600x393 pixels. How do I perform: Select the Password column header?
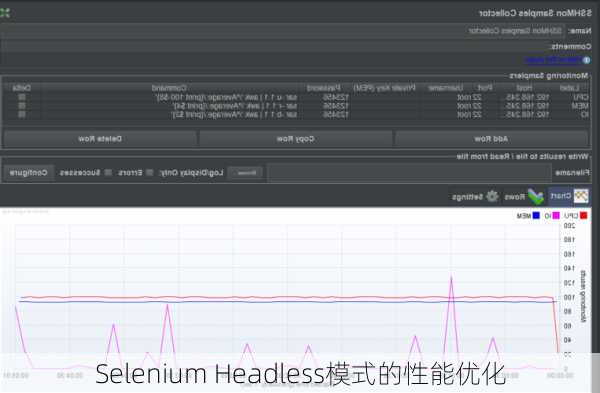(x=324, y=88)
